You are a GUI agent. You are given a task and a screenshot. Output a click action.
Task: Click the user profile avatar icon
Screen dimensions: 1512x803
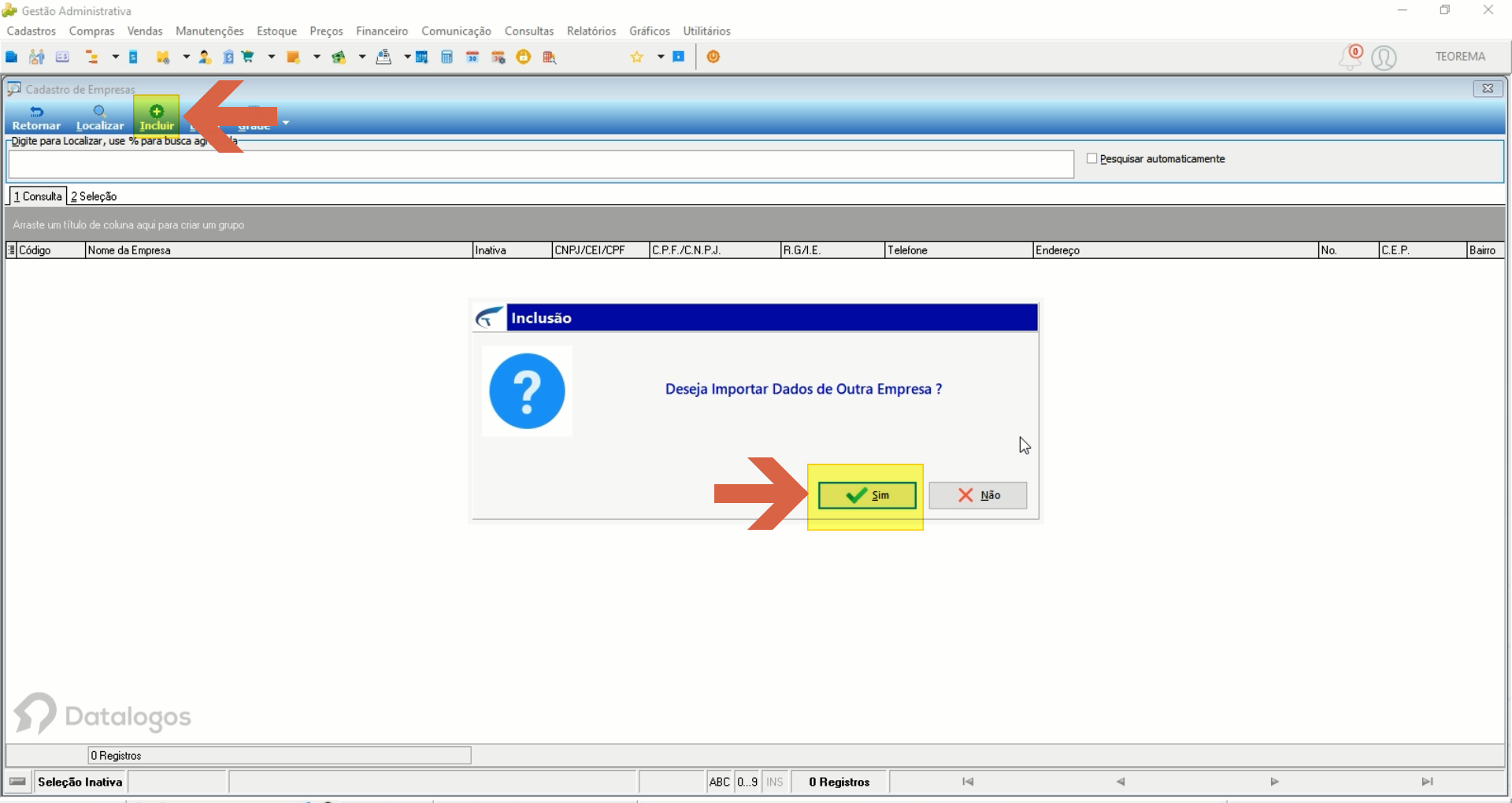coord(1384,57)
